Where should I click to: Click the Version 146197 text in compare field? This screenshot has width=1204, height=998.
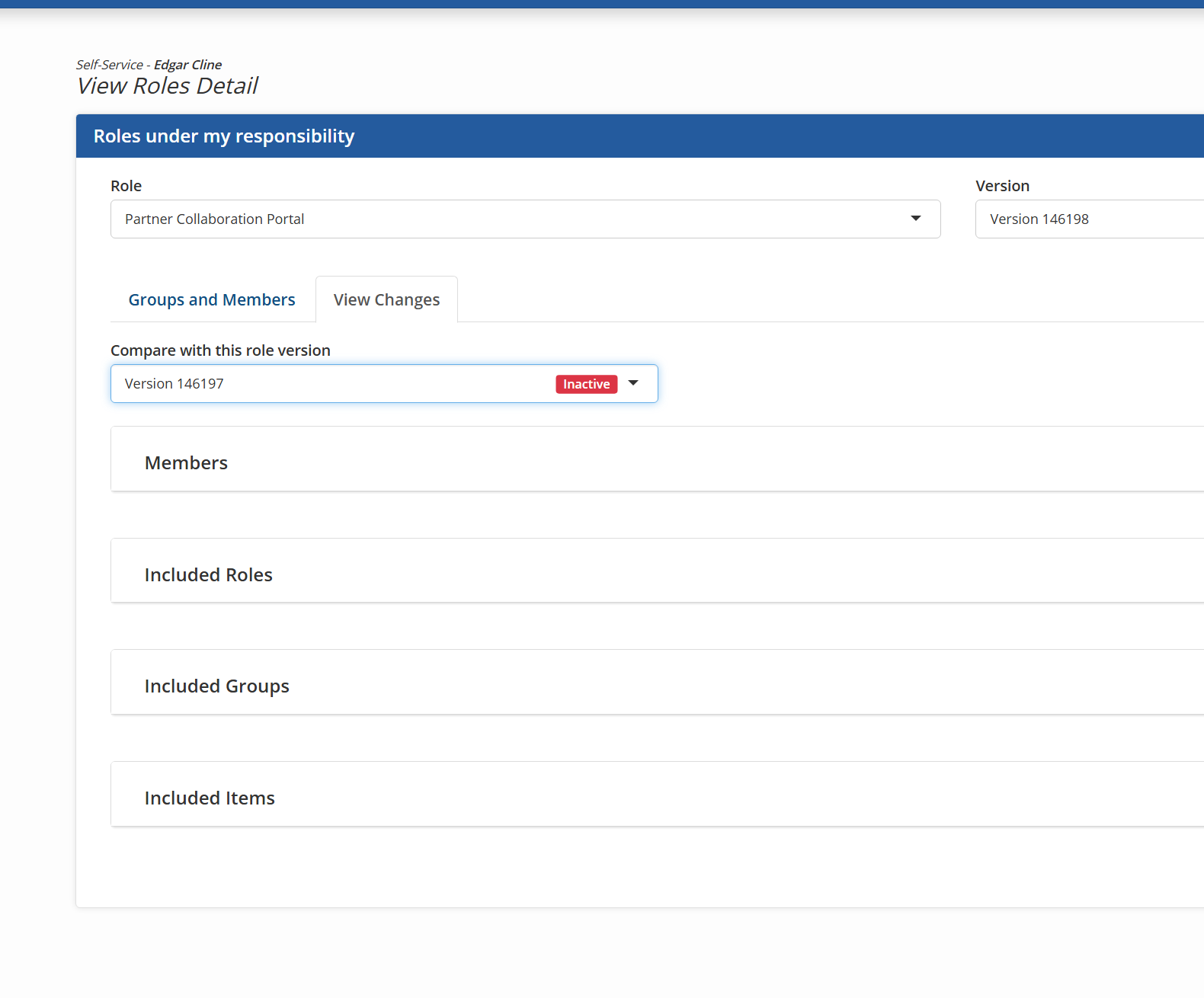[175, 384]
